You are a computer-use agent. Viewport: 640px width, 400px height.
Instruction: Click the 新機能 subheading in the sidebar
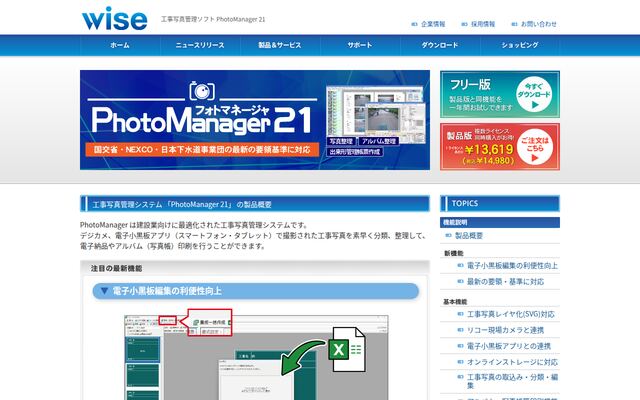tap(453, 253)
